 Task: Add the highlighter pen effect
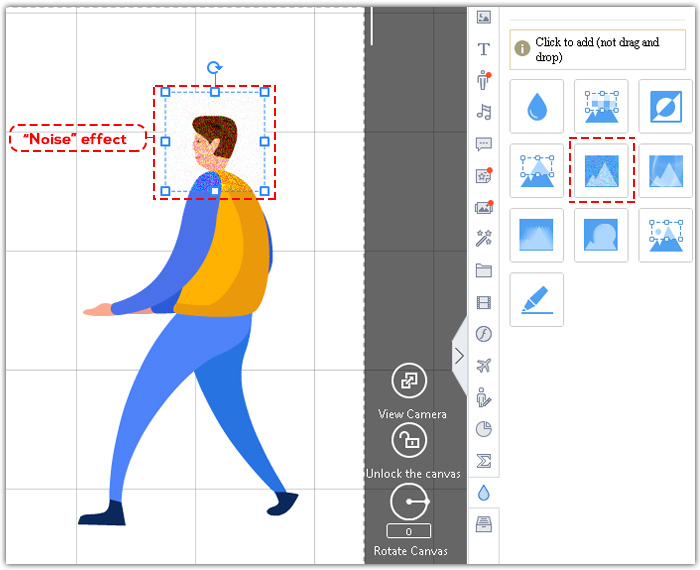(537, 300)
